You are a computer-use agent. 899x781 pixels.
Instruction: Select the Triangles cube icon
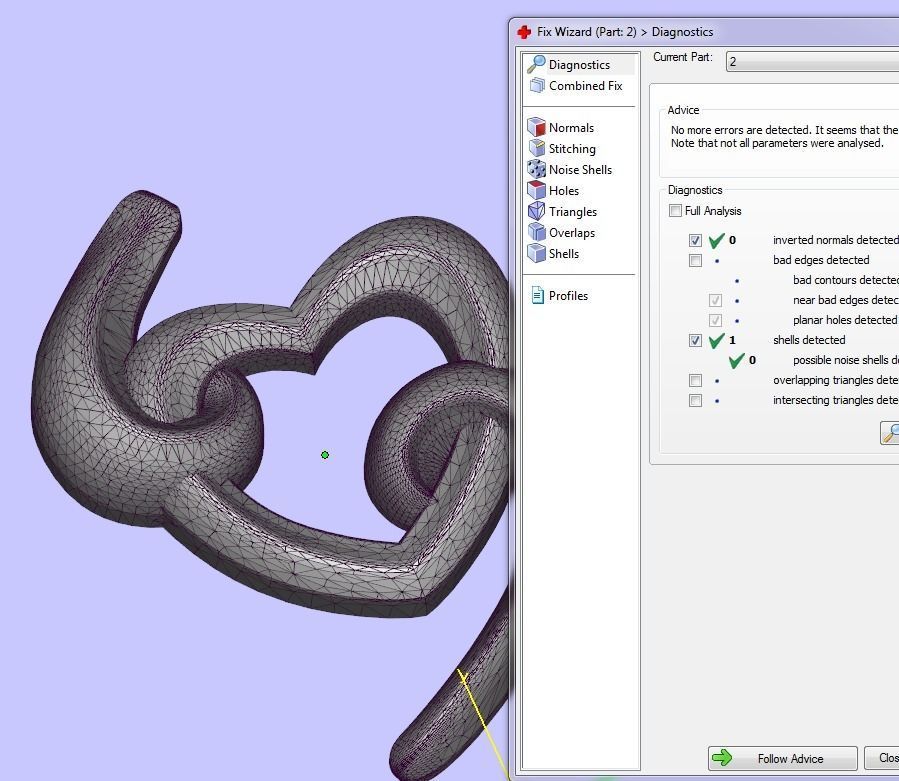[x=536, y=211]
